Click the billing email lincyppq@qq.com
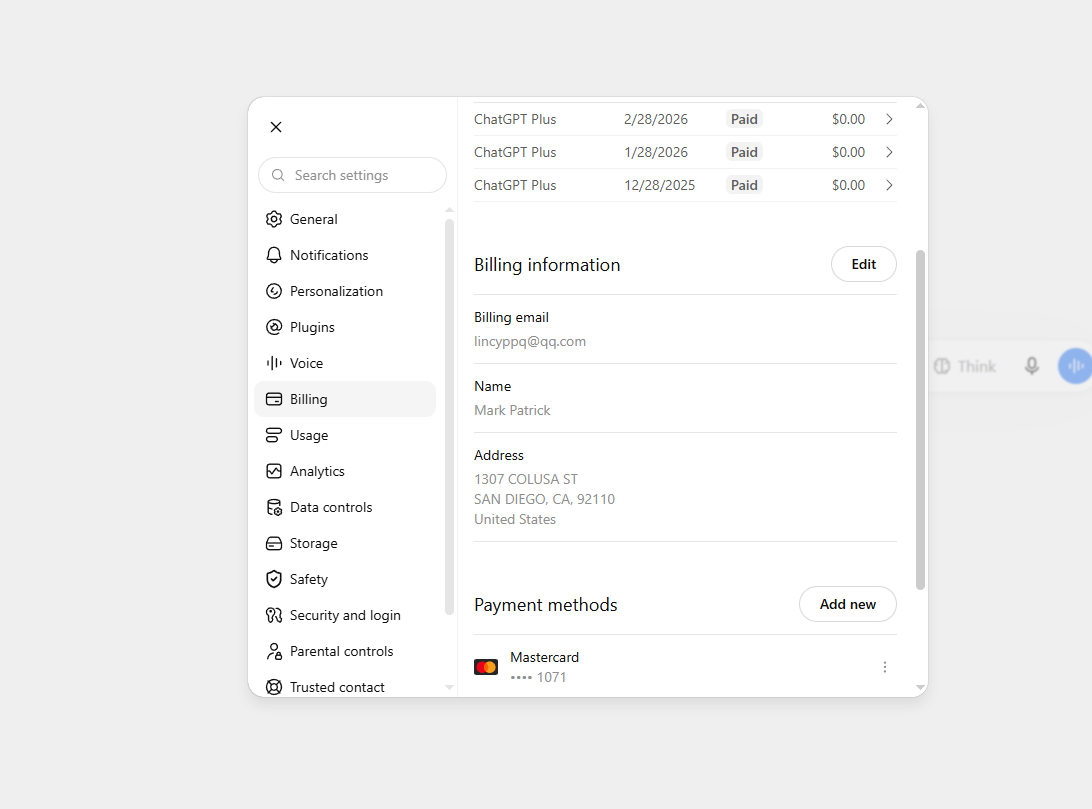1092x809 pixels. click(x=530, y=342)
